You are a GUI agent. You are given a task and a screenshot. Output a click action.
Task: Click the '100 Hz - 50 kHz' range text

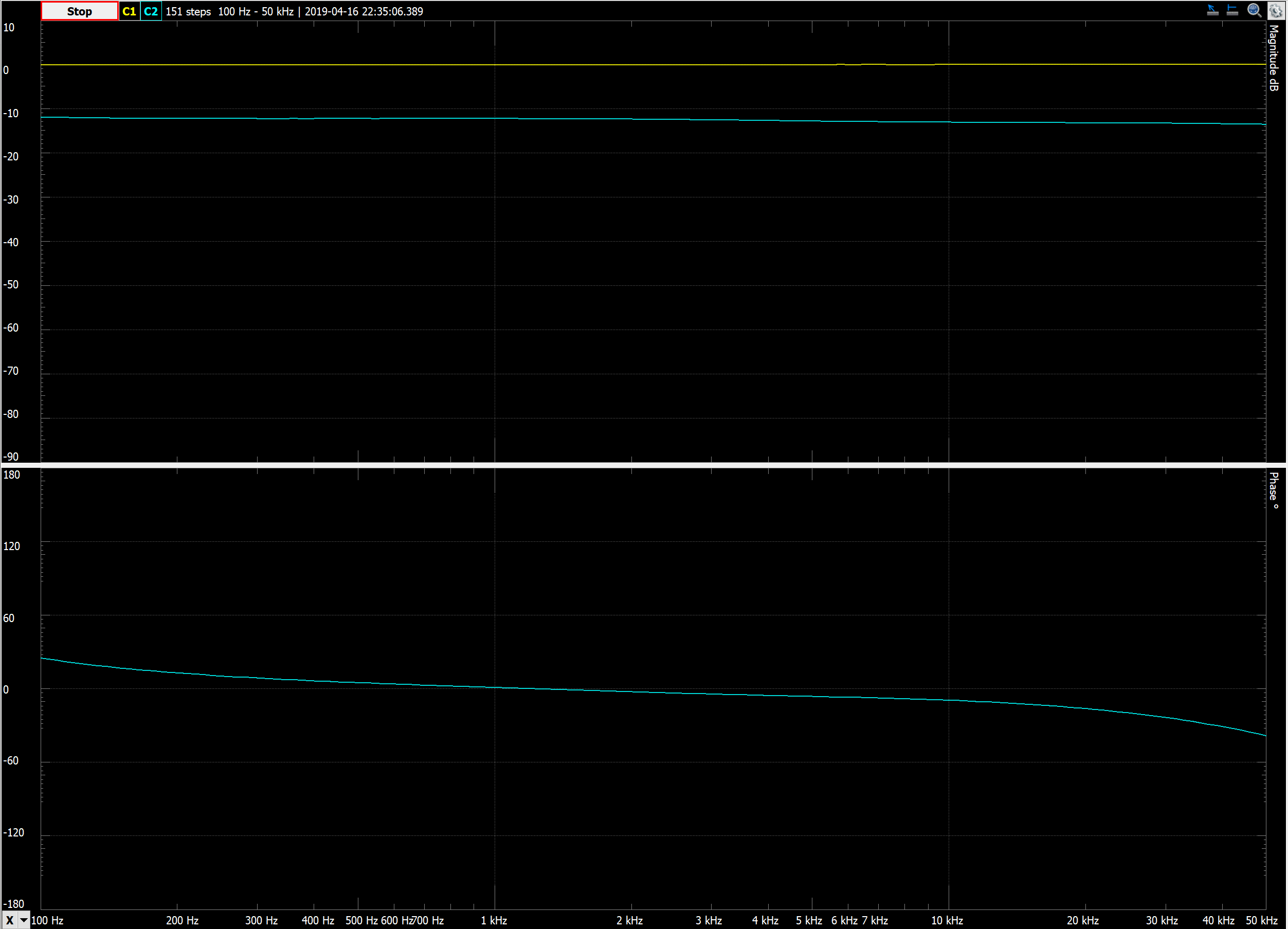click(x=256, y=11)
